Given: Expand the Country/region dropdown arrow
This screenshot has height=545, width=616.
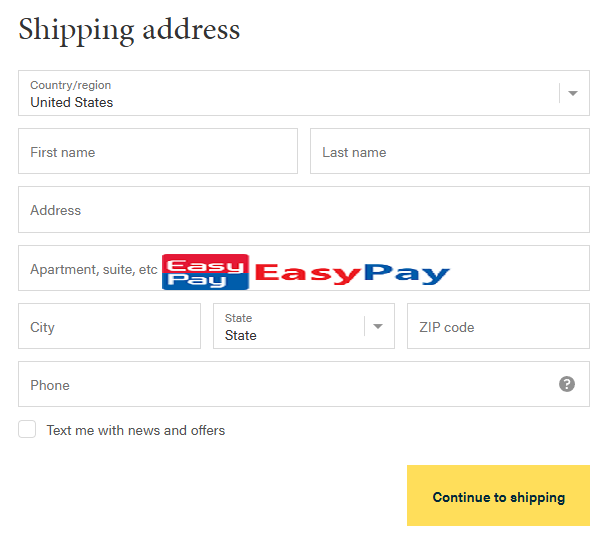Looking at the screenshot, I should coord(573,93).
